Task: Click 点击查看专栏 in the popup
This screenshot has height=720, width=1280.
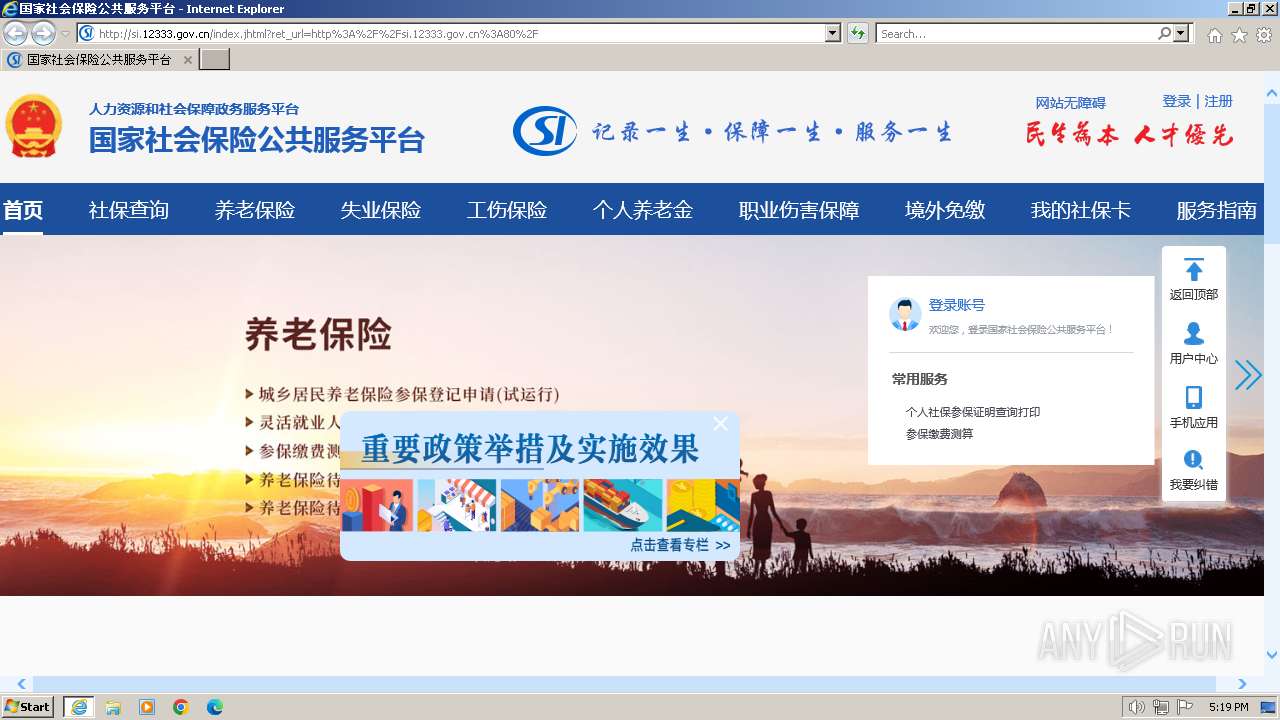Action: click(x=680, y=545)
